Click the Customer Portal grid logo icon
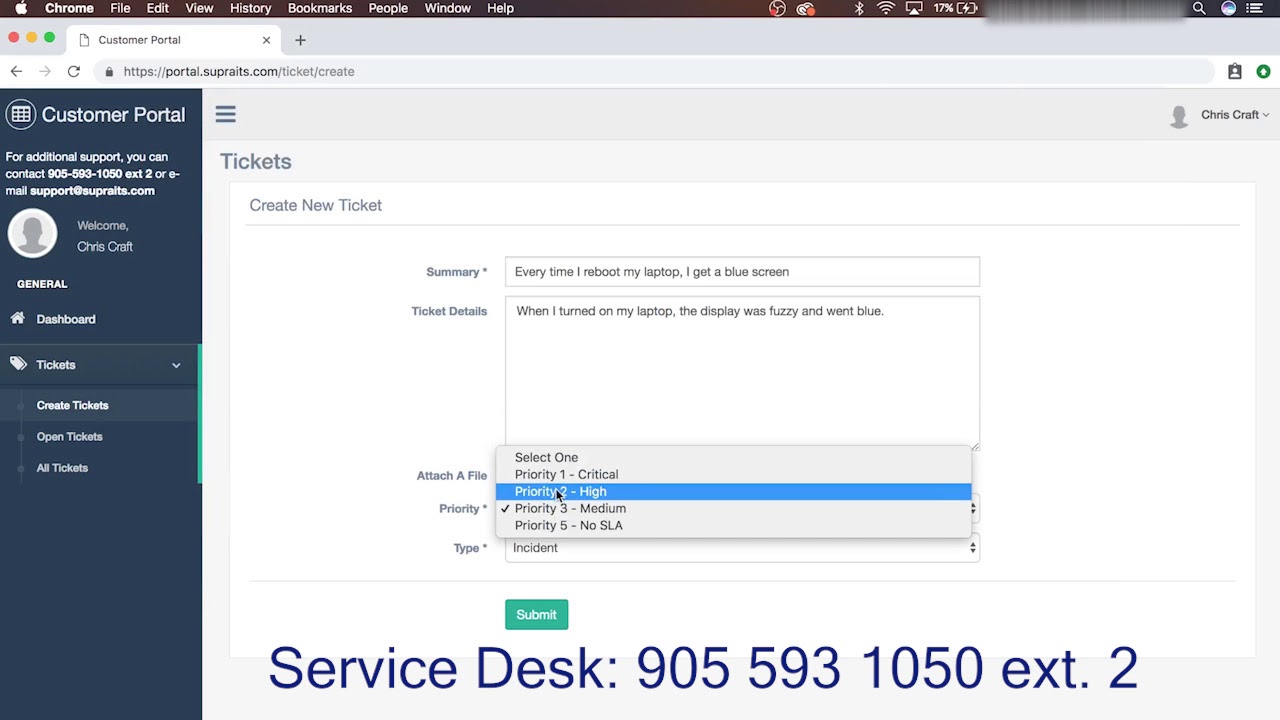The image size is (1280, 720). [x=20, y=114]
